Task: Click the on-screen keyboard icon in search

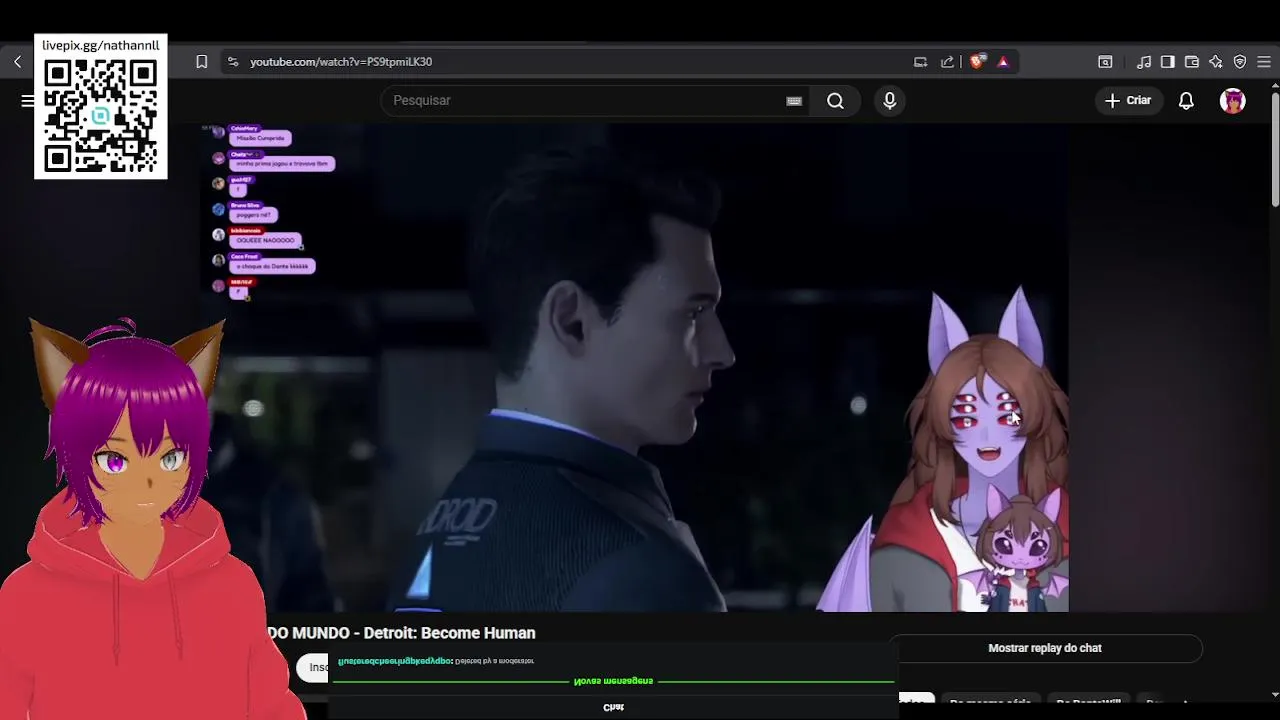Action: (x=794, y=100)
